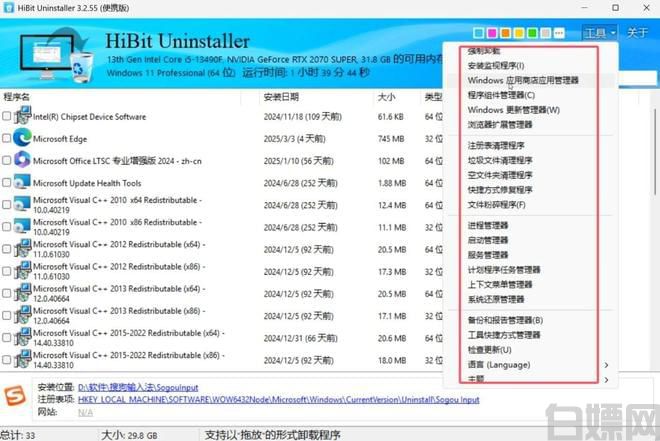The image size is (660, 441).
Task: Click the Visual C++ 2015-2022 (x64) icon
Action: click(22, 337)
